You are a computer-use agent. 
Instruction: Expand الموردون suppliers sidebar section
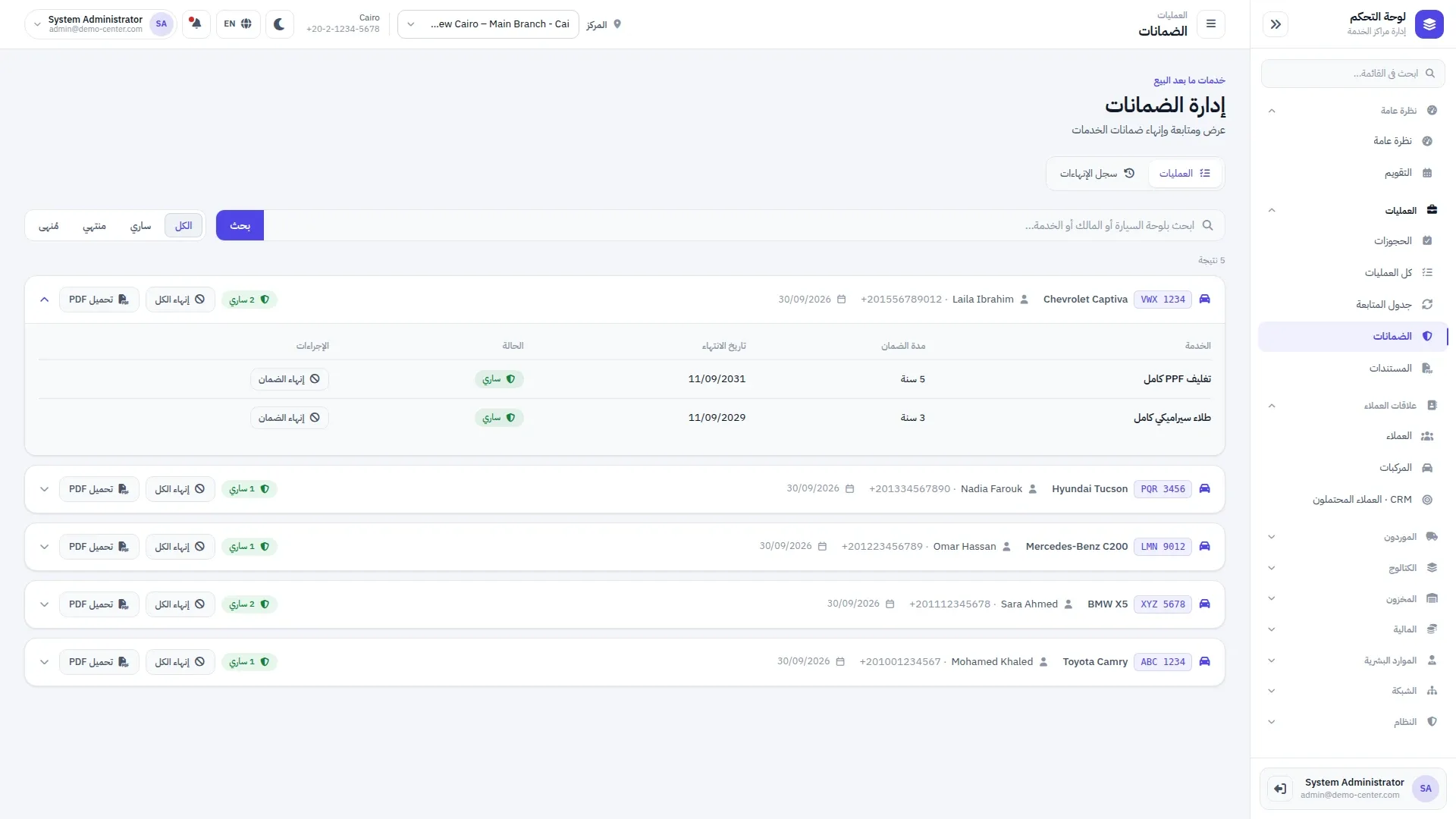1353,537
